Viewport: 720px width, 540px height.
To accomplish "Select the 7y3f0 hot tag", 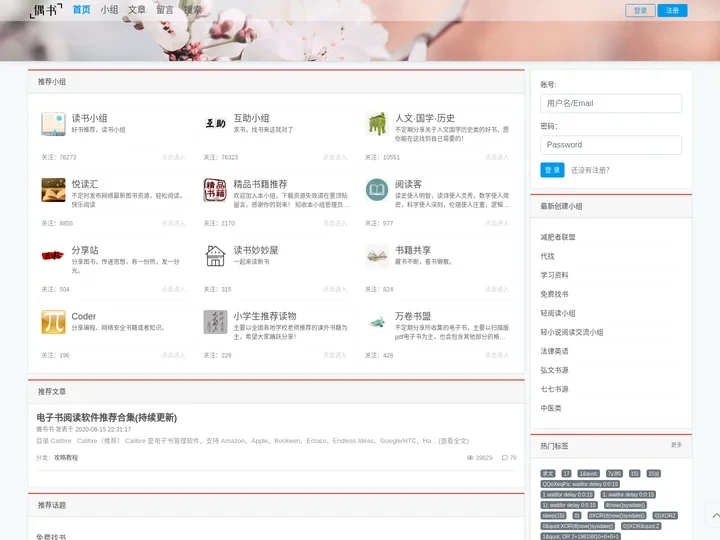I will (614, 473).
